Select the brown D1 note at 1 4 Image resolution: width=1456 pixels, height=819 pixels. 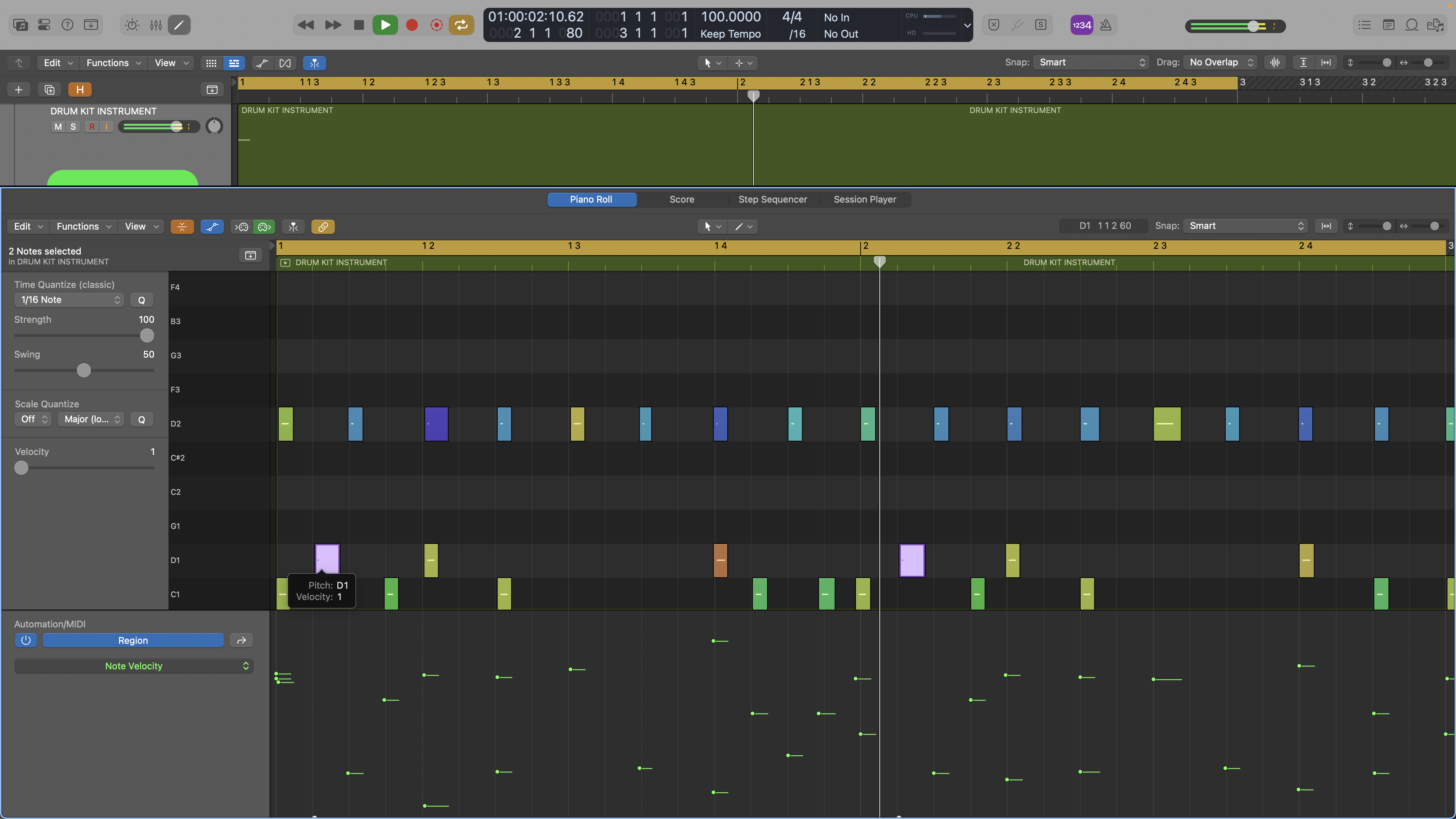[x=720, y=560]
